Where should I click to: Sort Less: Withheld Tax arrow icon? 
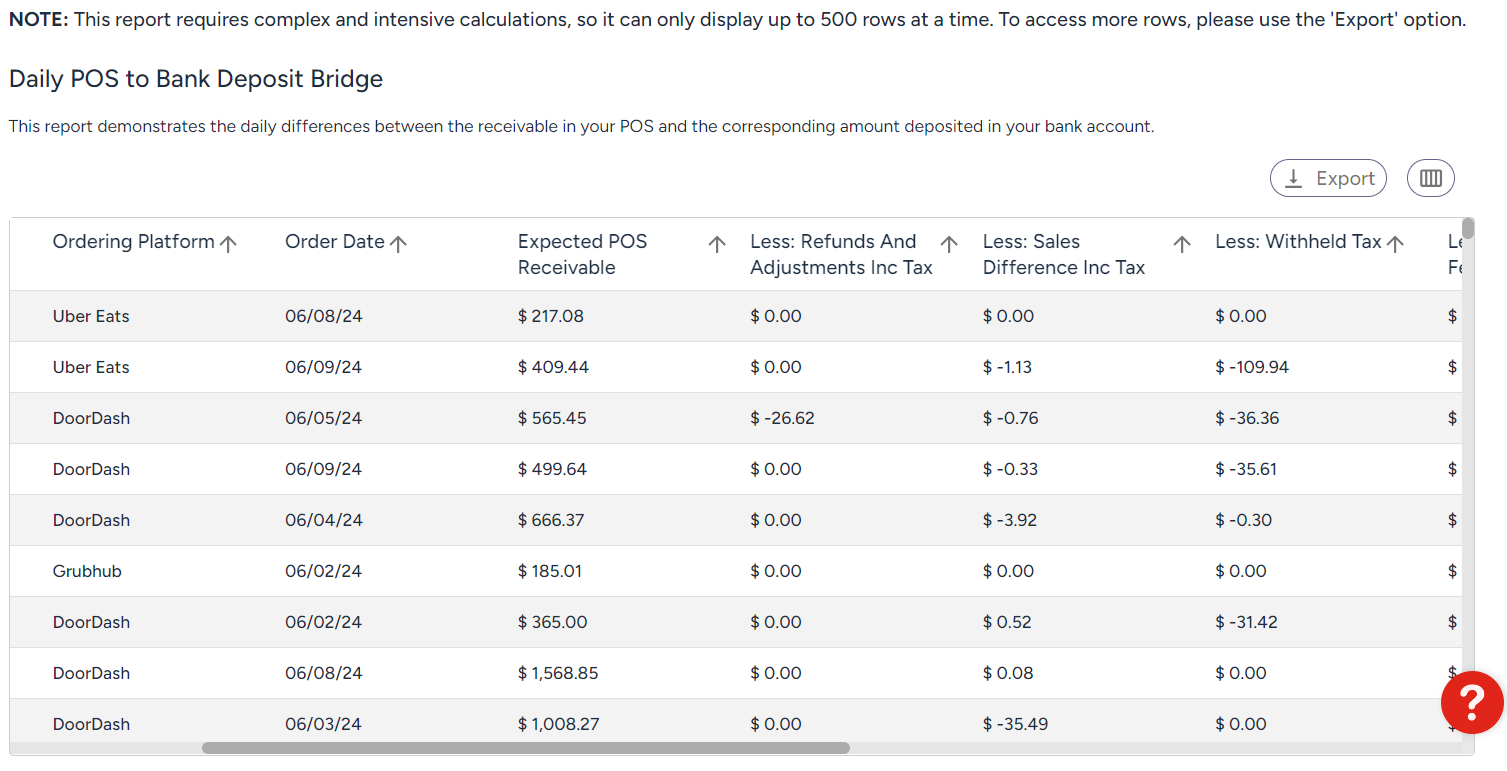coord(1396,243)
